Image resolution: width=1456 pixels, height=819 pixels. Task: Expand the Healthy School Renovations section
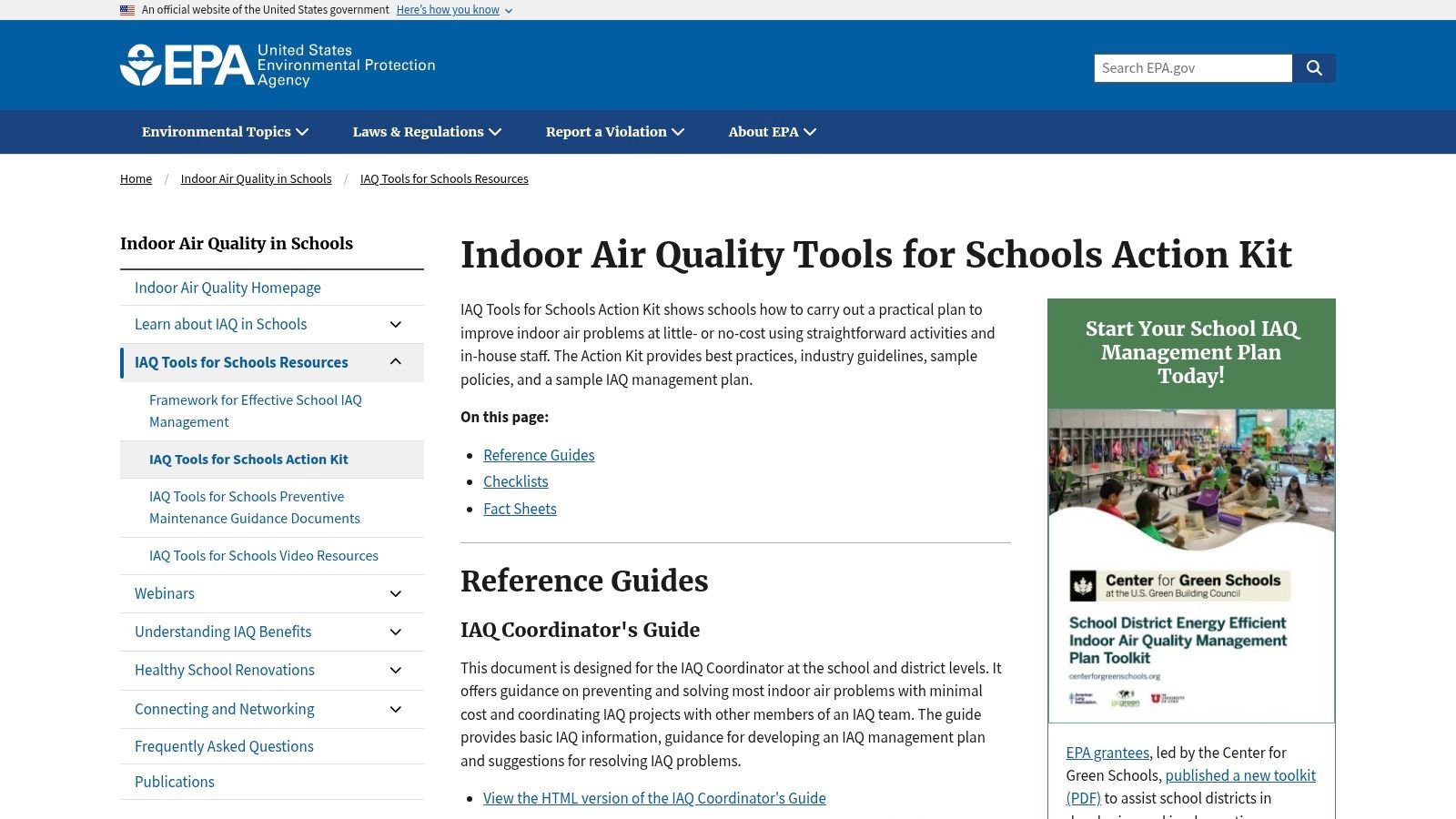click(x=395, y=670)
